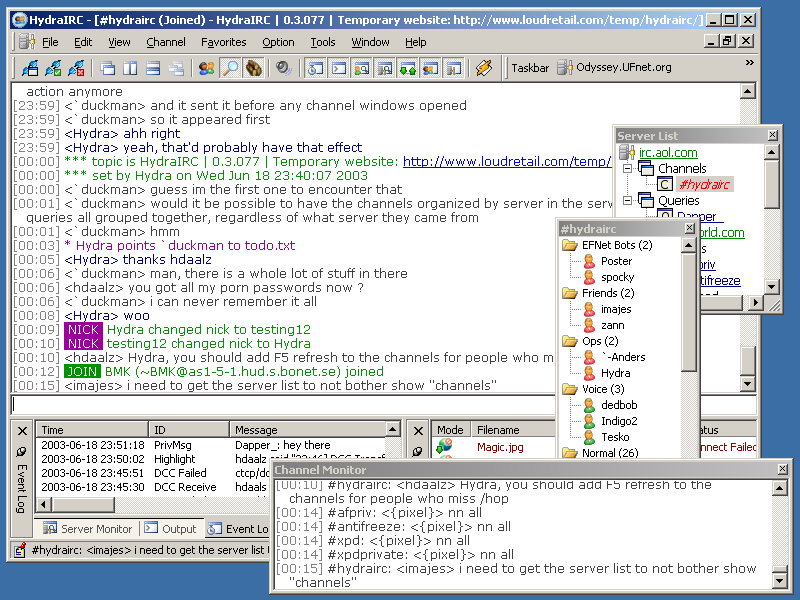800x600 pixels.
Task: Show hidden toolbar items via » chevron
Action: 749,63
